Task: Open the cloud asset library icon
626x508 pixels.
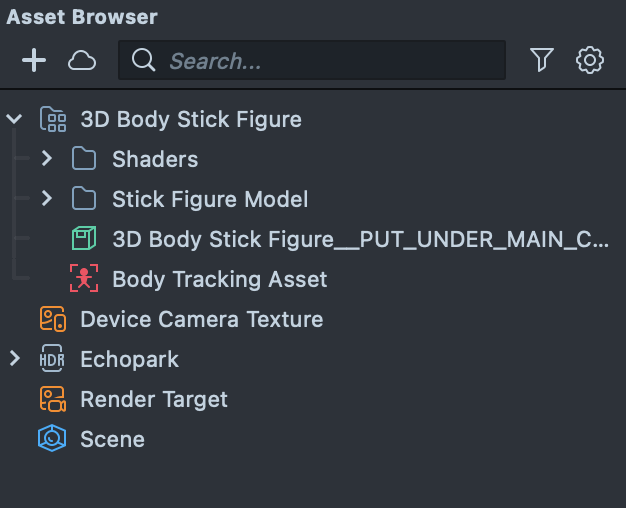Action: point(82,61)
